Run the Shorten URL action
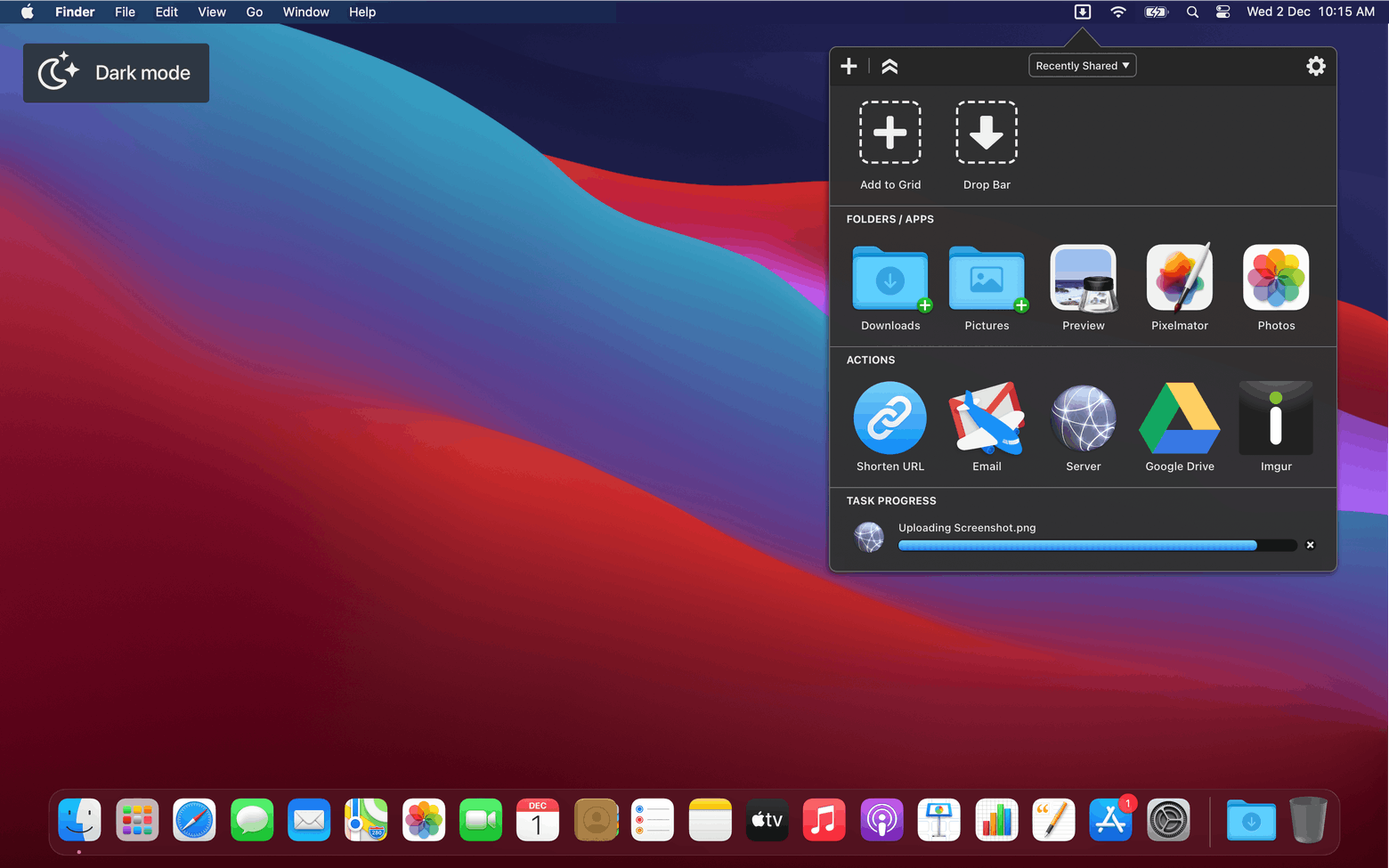Screen dimensions: 1389x868 tap(890, 418)
